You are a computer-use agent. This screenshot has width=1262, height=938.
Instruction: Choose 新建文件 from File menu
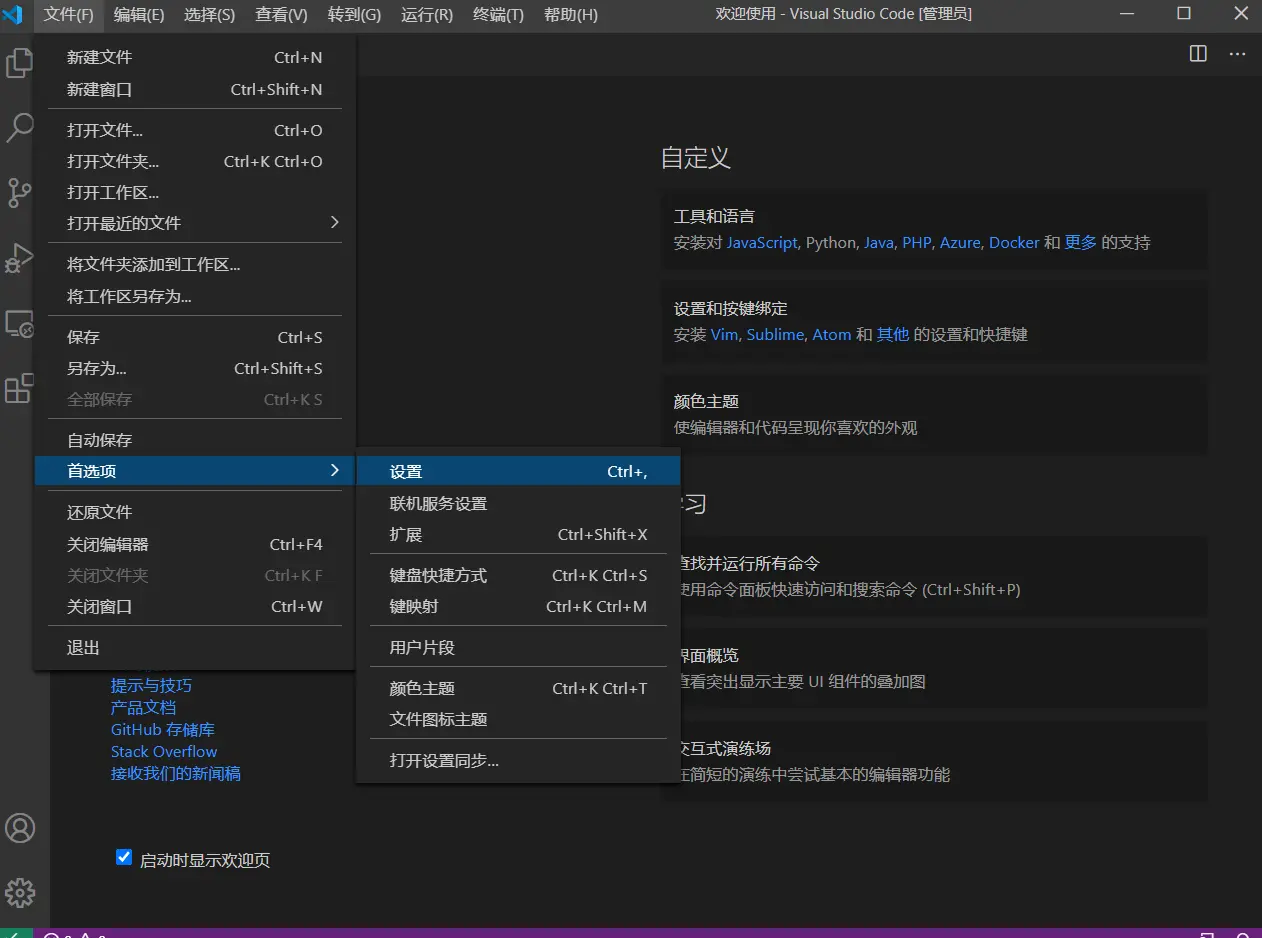pyautogui.click(x=194, y=58)
